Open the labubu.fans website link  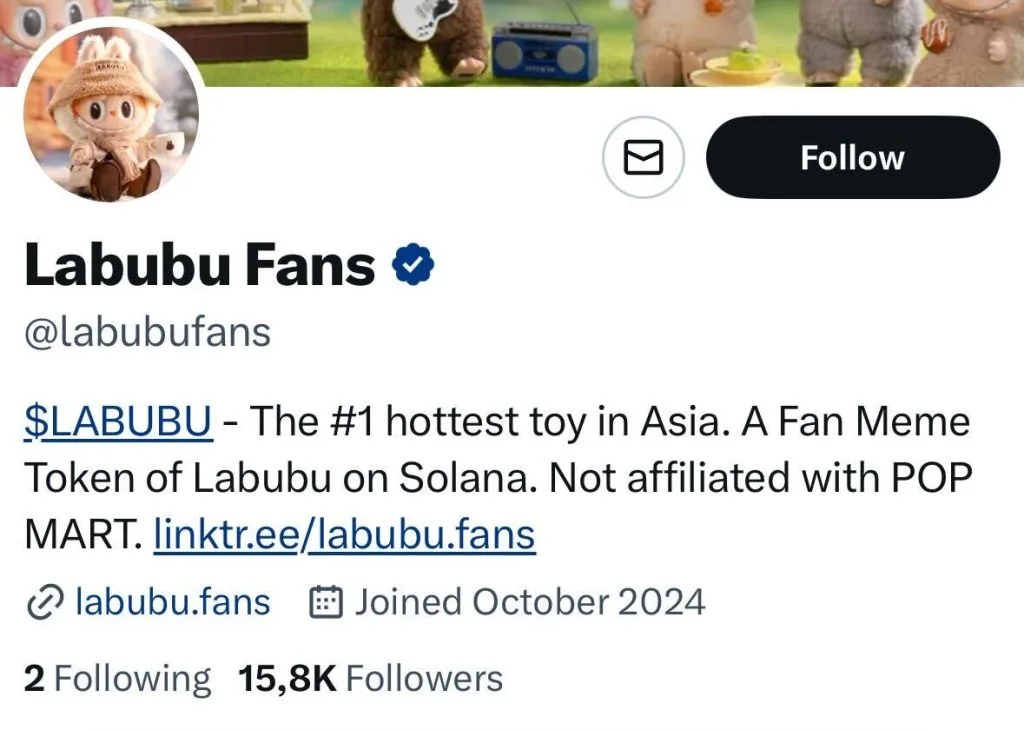170,602
